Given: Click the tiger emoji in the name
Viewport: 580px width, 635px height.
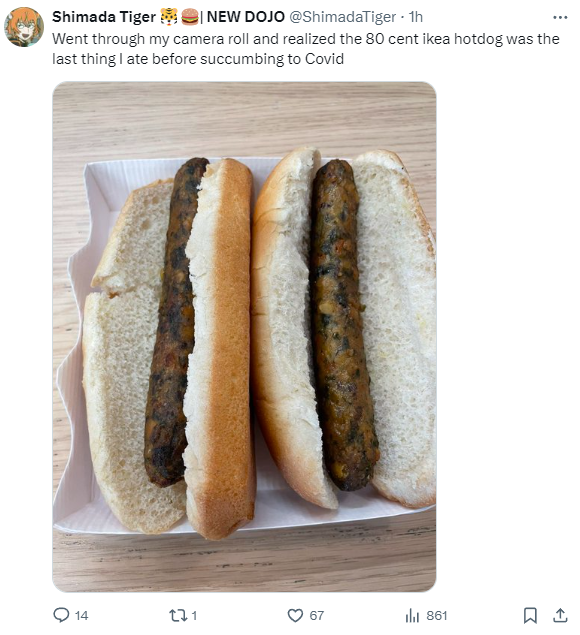Looking at the screenshot, I should point(169,17).
